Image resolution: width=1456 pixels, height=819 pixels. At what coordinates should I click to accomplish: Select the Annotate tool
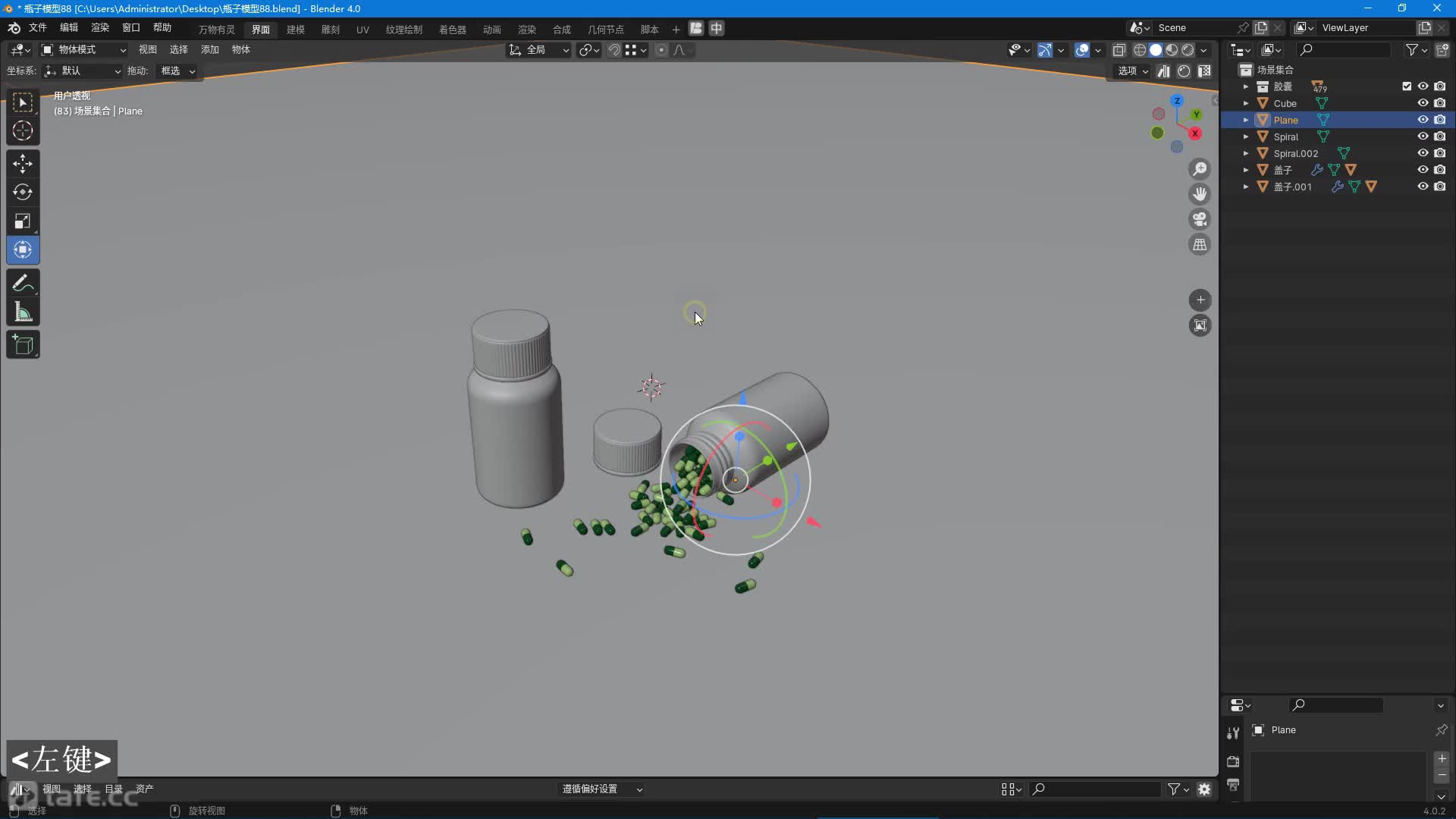[23, 283]
